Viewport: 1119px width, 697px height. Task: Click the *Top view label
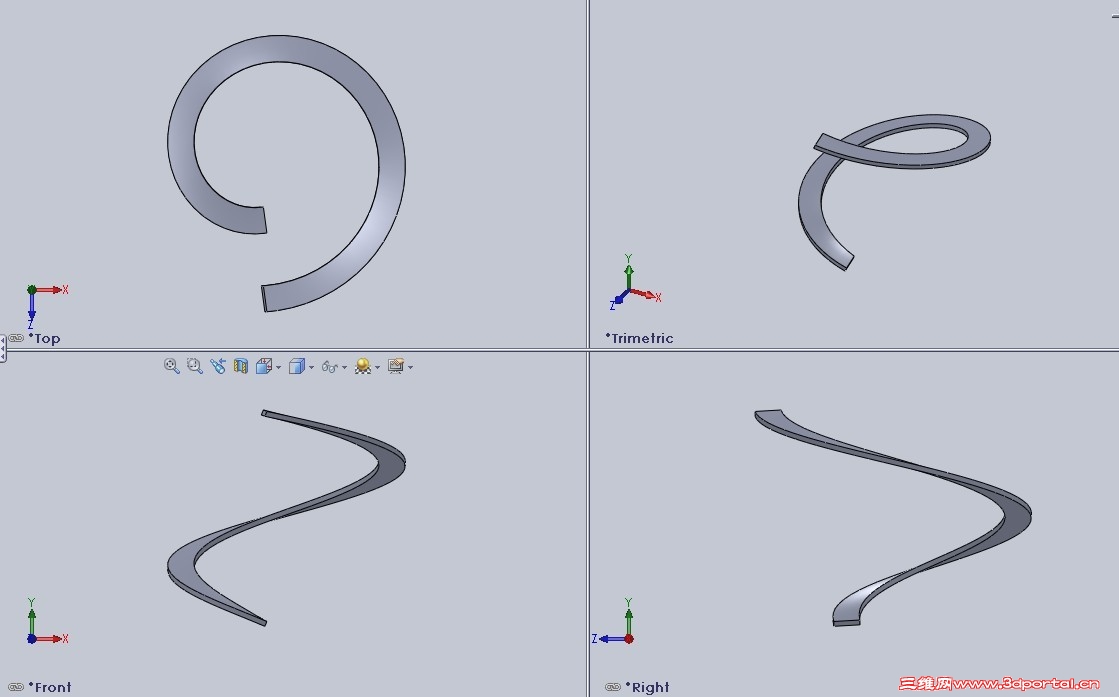44,338
